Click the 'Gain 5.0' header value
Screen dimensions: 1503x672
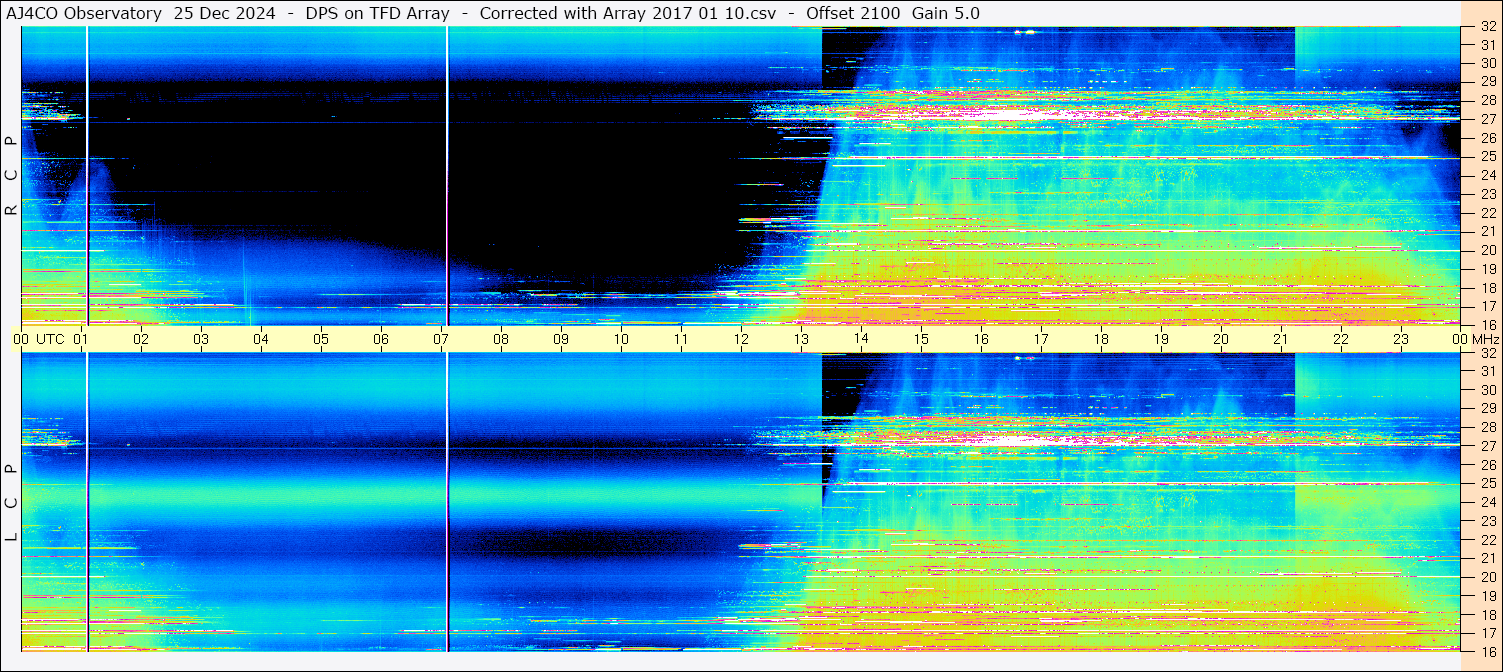[x=946, y=14]
